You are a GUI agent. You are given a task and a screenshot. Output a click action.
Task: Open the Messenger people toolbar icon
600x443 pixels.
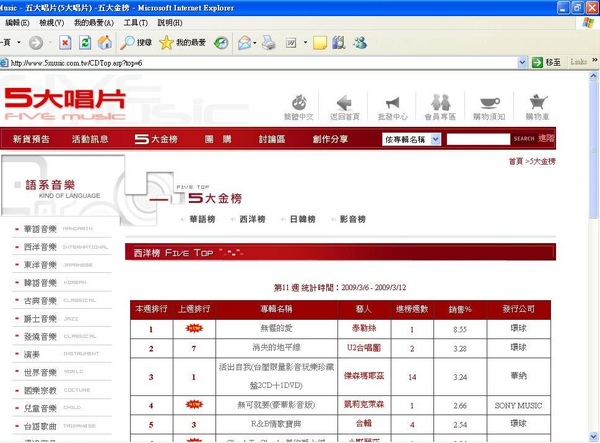(360, 42)
